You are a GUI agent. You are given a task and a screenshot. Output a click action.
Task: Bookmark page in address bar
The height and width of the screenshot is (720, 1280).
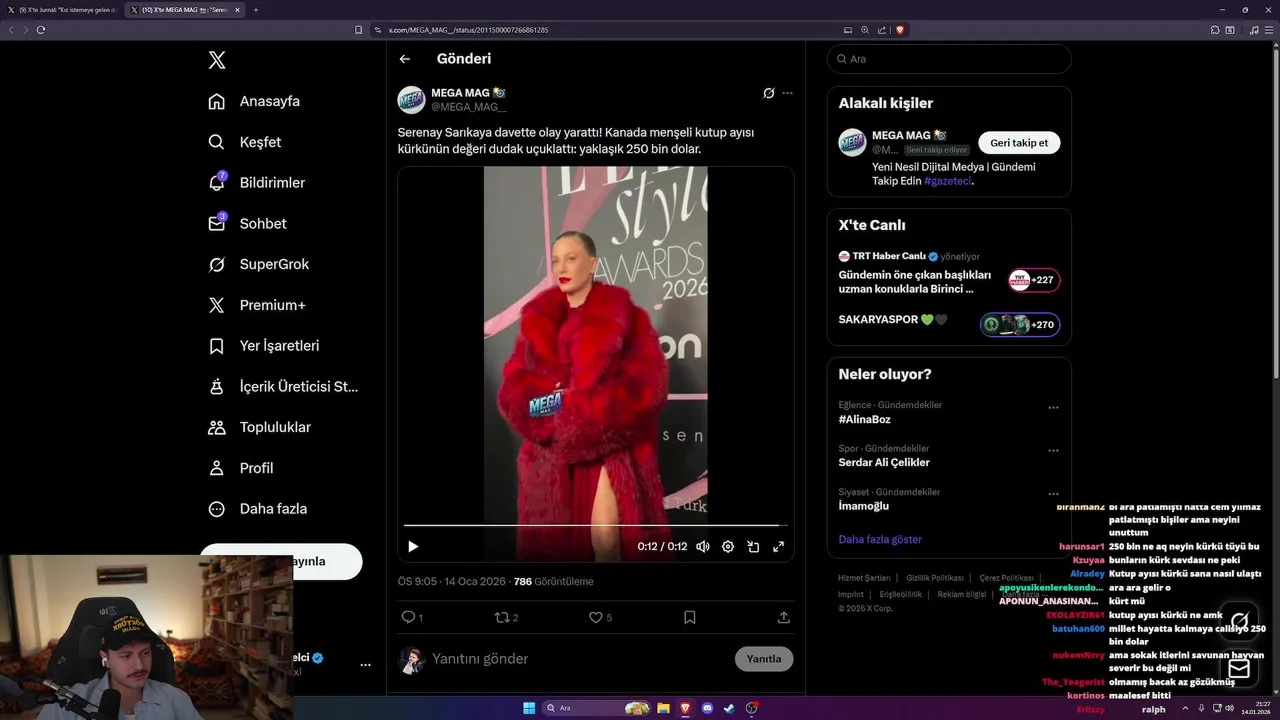point(359,30)
